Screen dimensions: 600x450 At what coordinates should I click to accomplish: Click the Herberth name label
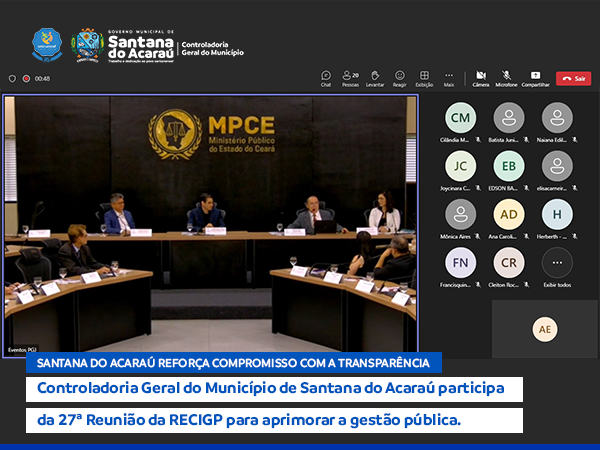552,236
